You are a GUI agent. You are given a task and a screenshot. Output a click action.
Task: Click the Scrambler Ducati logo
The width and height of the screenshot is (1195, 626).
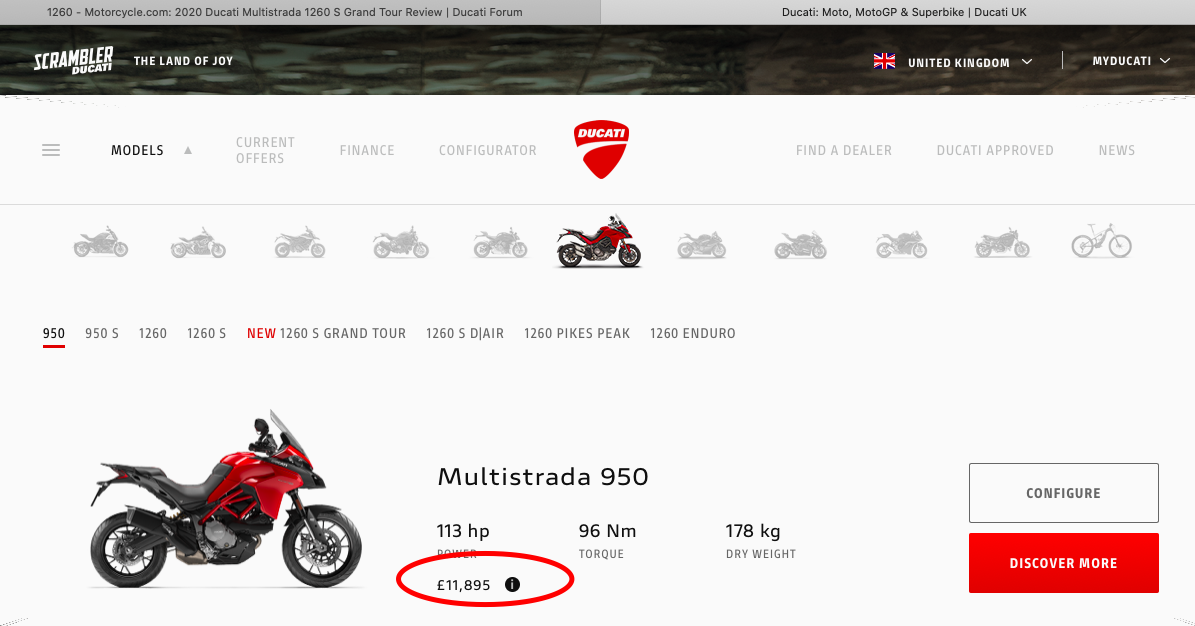tap(73, 60)
